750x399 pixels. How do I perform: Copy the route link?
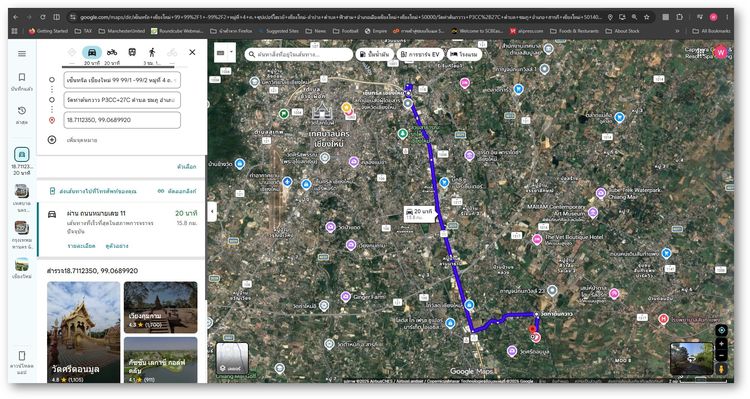[x=177, y=191]
